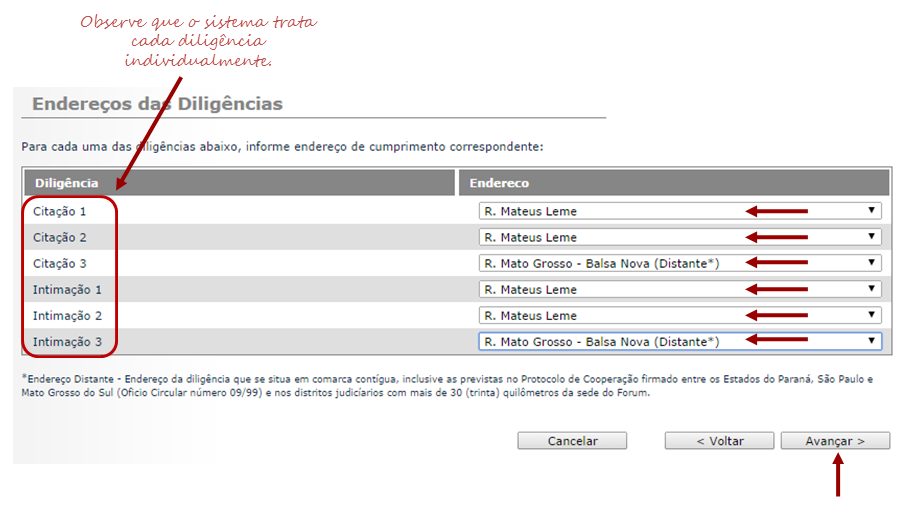Open the address dropdown for Intimação 3
The image size is (922, 508).
(680, 341)
